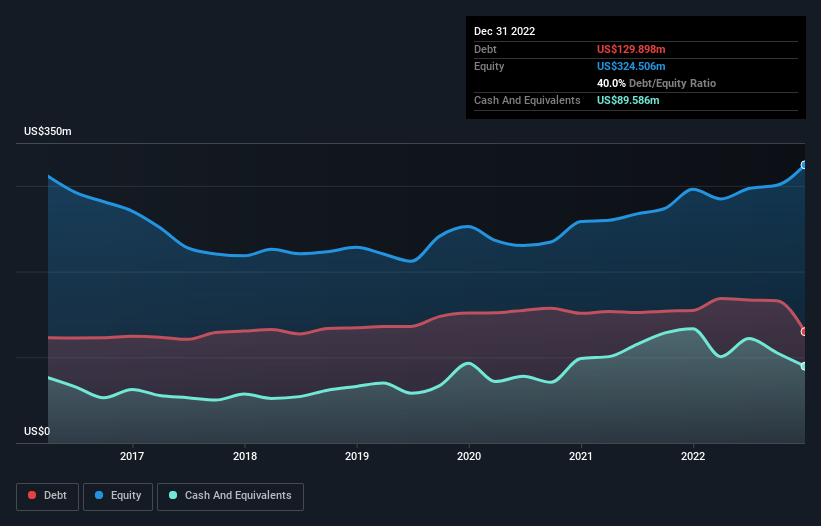Toggle Cash And Equivalents legend button

point(230,496)
